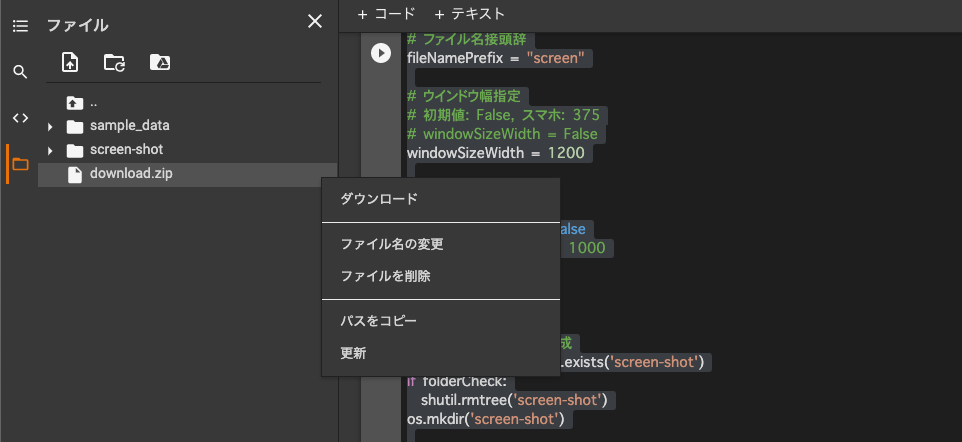
Task: Run the code cell
Action: click(x=380, y=53)
